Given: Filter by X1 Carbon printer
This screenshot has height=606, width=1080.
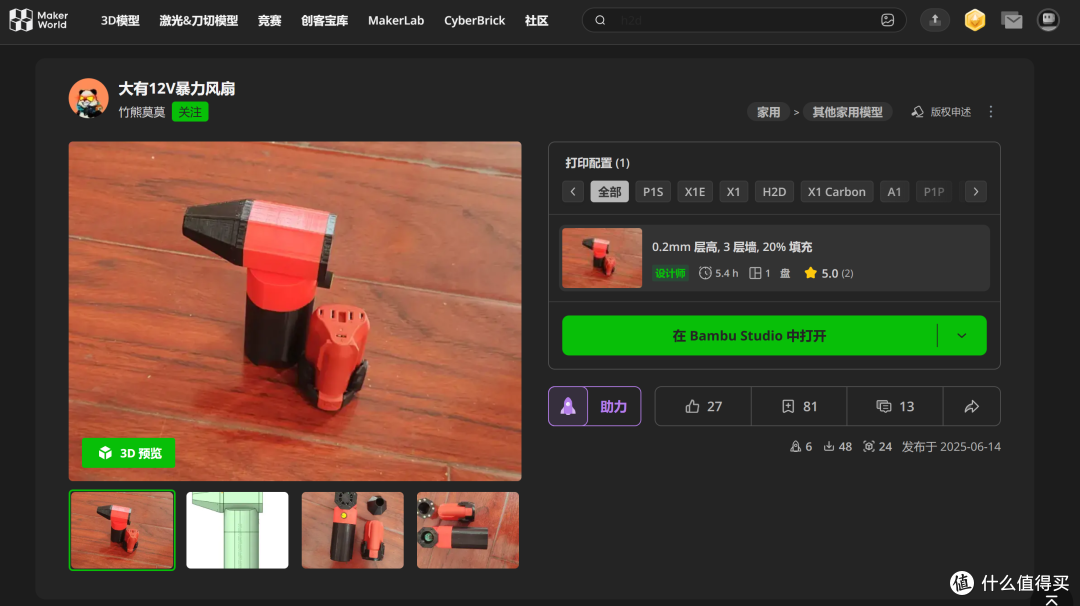Looking at the screenshot, I should pyautogui.click(x=836, y=191).
